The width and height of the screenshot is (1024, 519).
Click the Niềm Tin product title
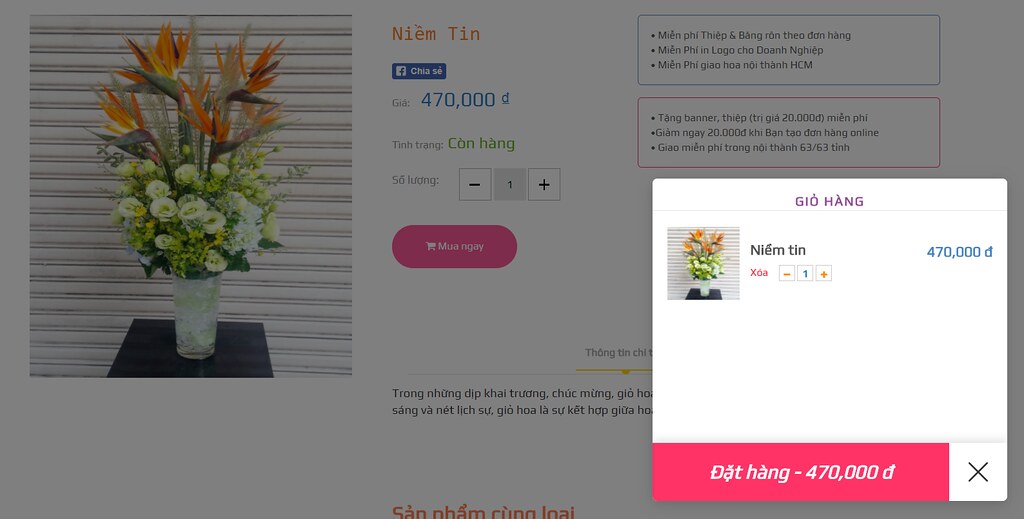[x=436, y=33]
